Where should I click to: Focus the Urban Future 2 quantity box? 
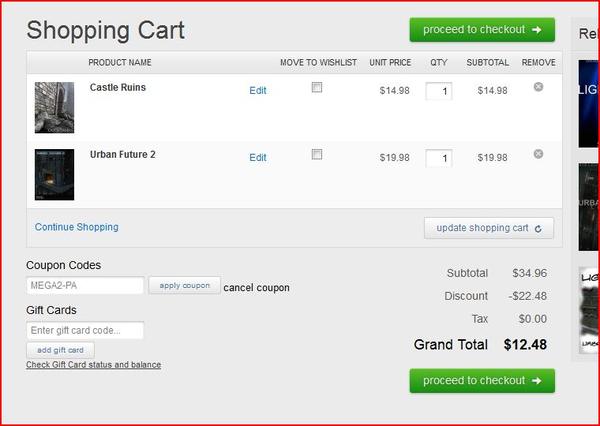click(x=438, y=159)
